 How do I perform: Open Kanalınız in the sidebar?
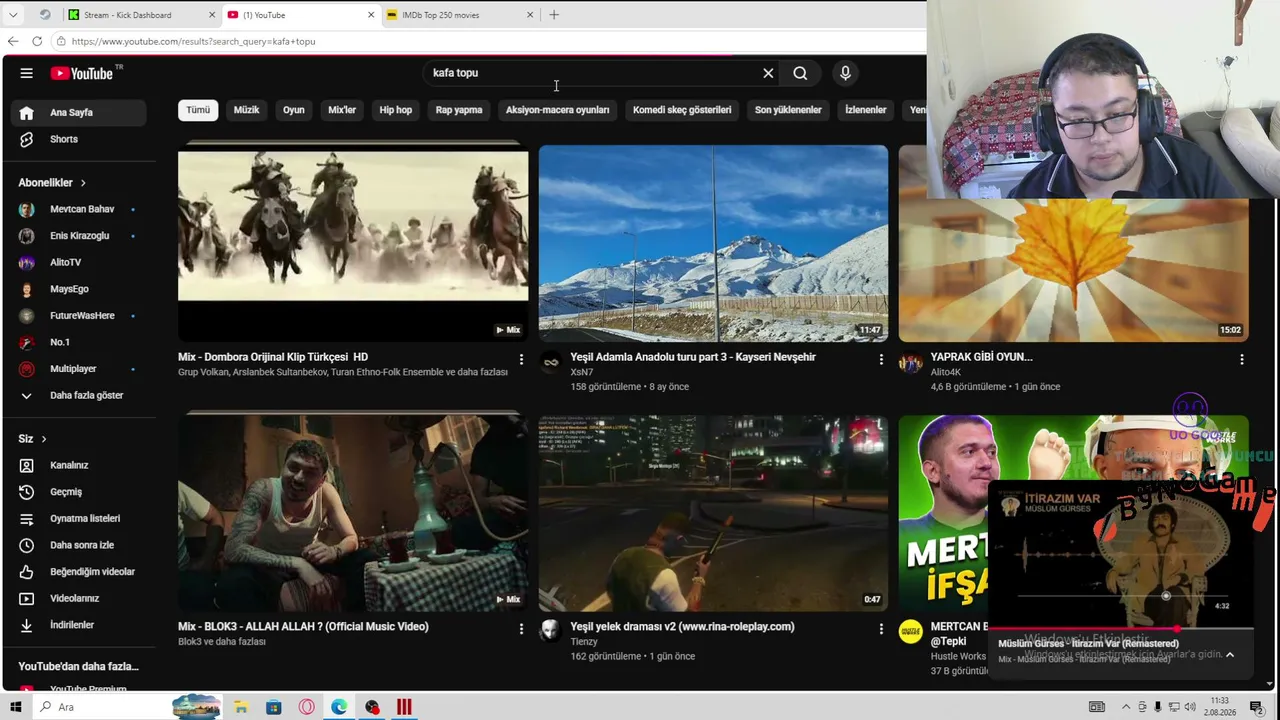(x=78, y=465)
